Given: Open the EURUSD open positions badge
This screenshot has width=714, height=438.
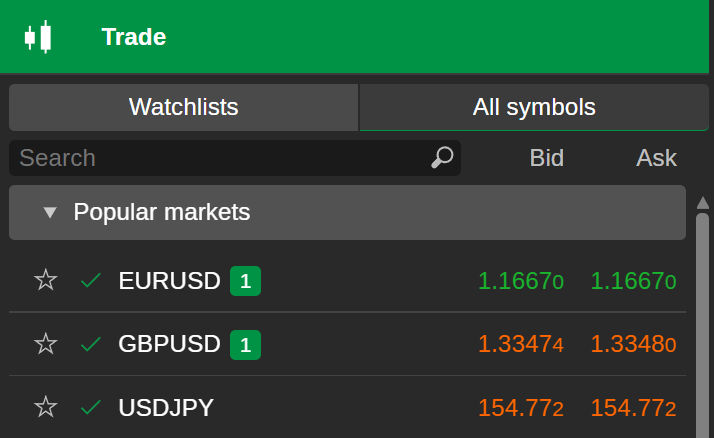Looking at the screenshot, I should tap(245, 281).
